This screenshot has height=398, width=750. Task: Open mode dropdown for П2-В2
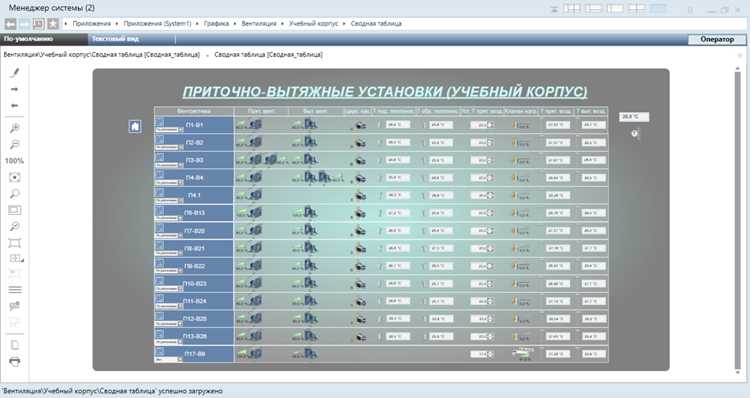169,147
